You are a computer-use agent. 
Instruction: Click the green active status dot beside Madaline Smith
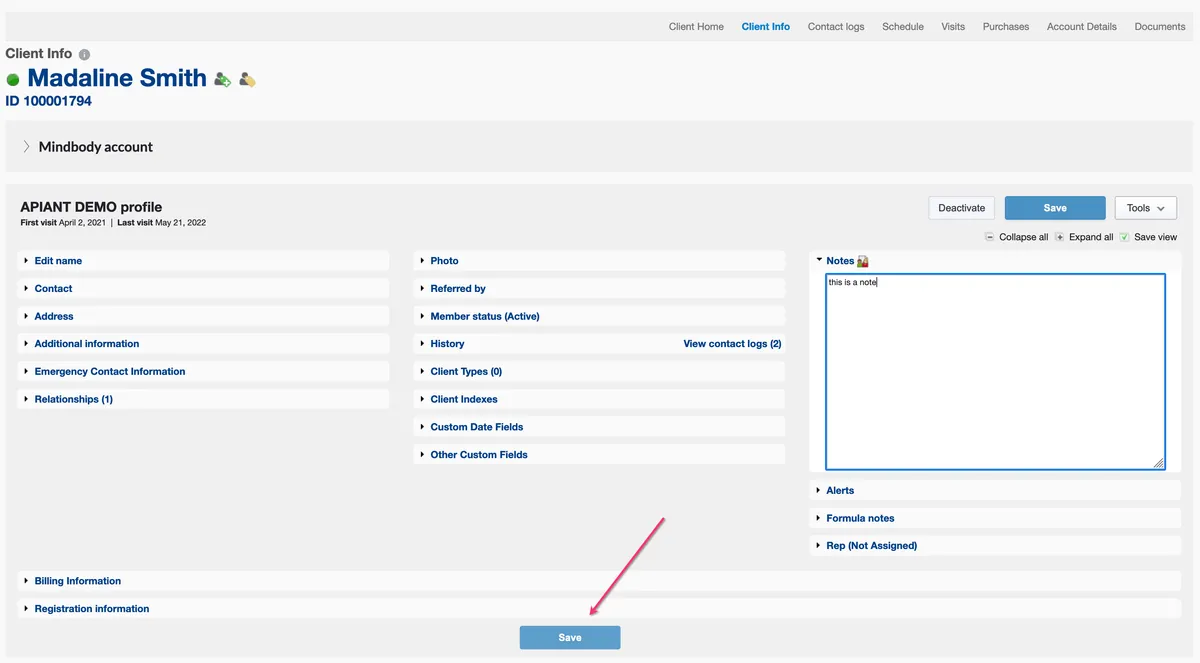click(13, 79)
